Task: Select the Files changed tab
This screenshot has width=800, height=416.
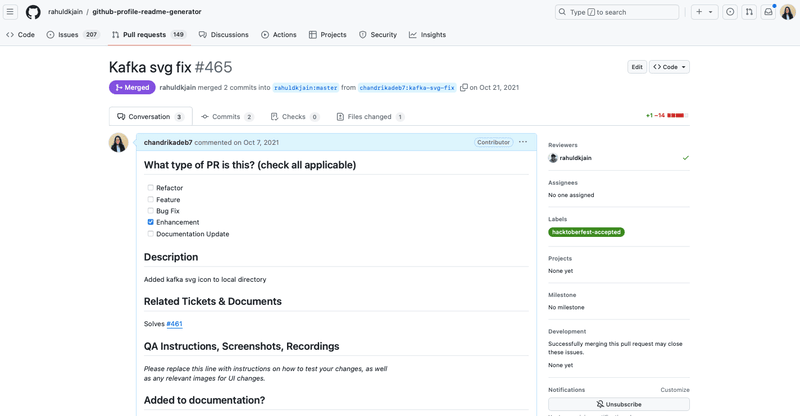Action: click(370, 116)
